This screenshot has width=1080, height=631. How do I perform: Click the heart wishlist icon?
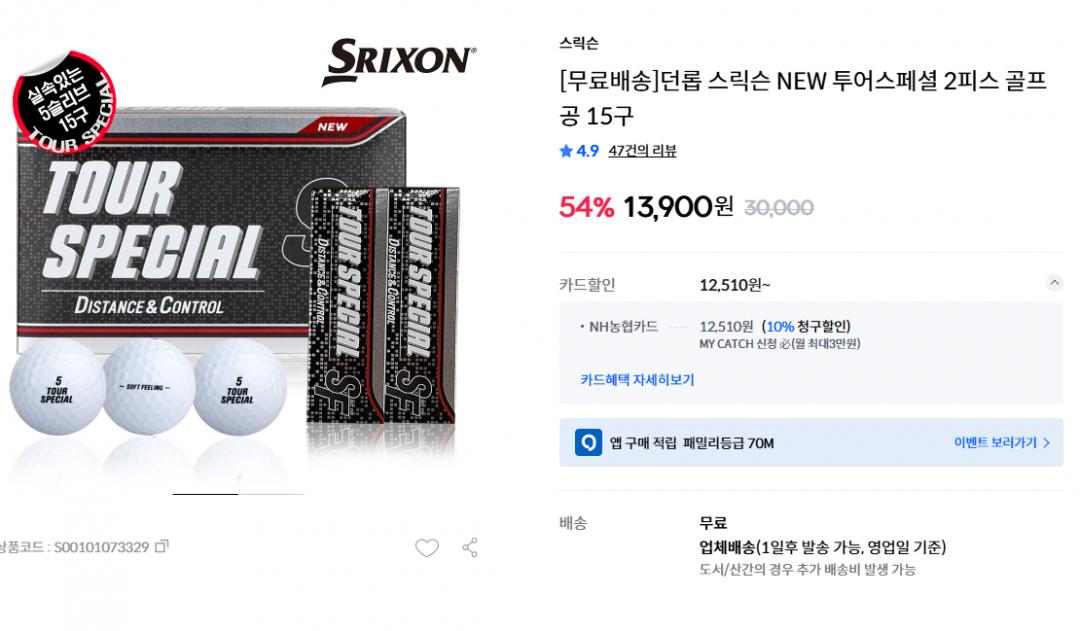click(x=427, y=548)
